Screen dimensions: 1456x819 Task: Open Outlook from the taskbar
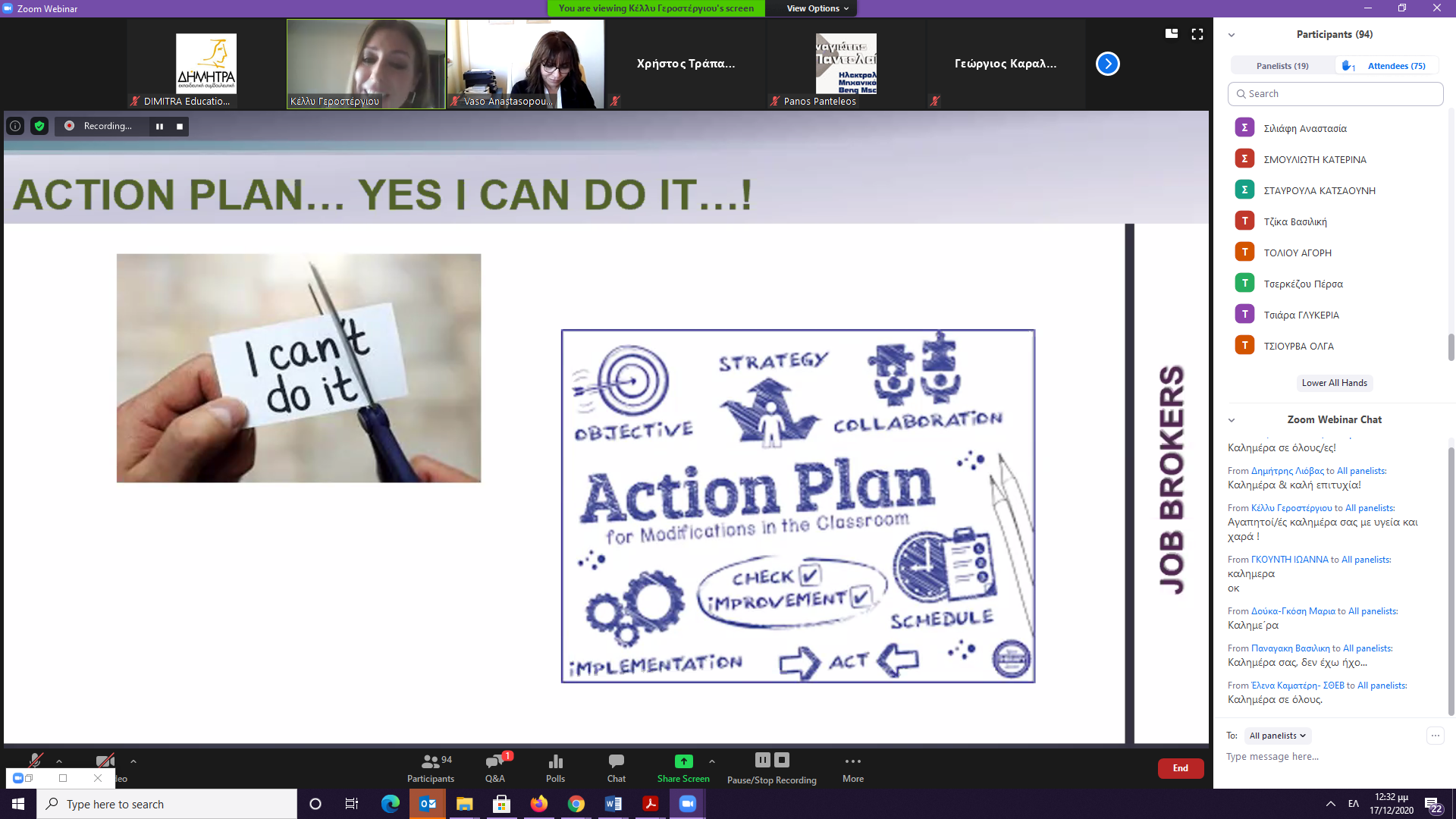(428, 804)
